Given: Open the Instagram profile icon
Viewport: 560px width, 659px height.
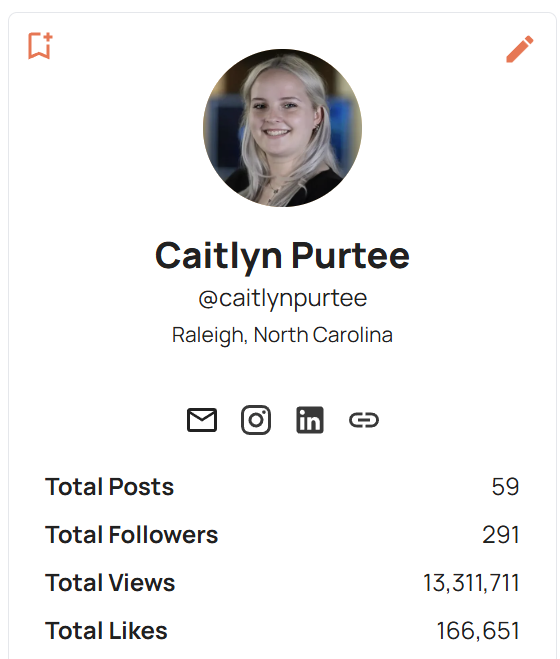Looking at the screenshot, I should point(256,420).
